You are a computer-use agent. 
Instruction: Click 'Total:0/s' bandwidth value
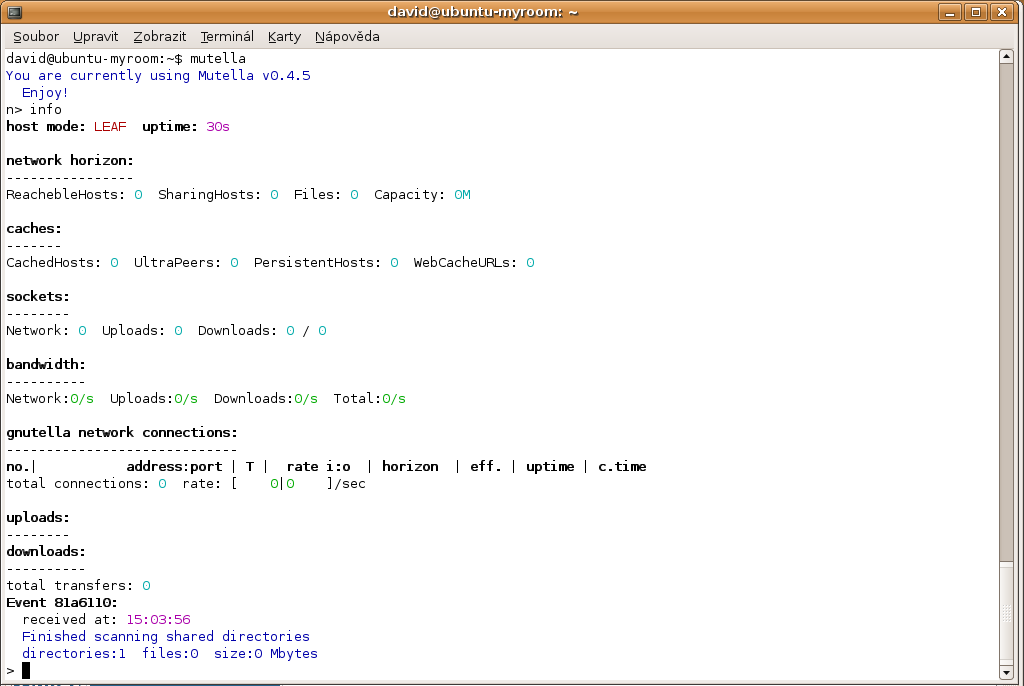point(370,399)
